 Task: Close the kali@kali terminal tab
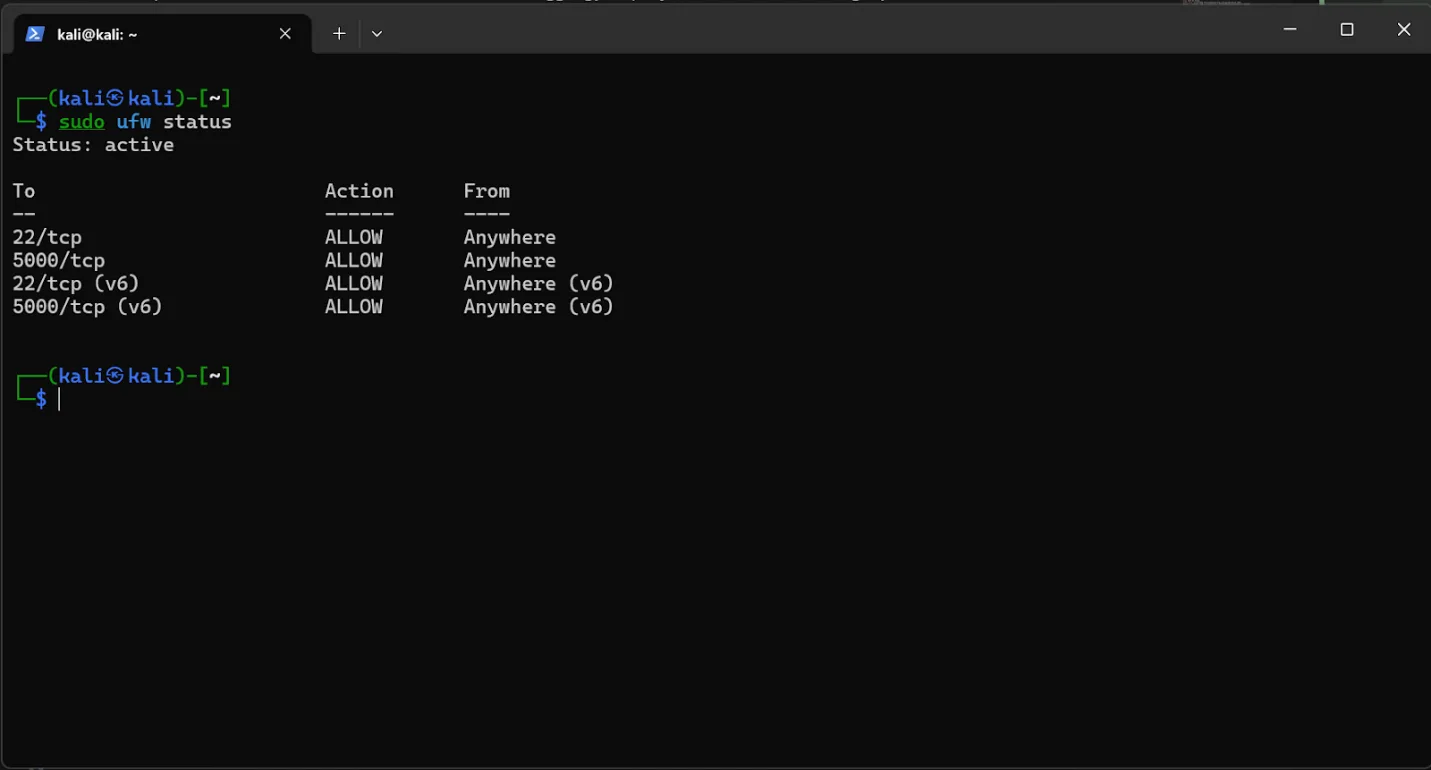click(x=285, y=33)
